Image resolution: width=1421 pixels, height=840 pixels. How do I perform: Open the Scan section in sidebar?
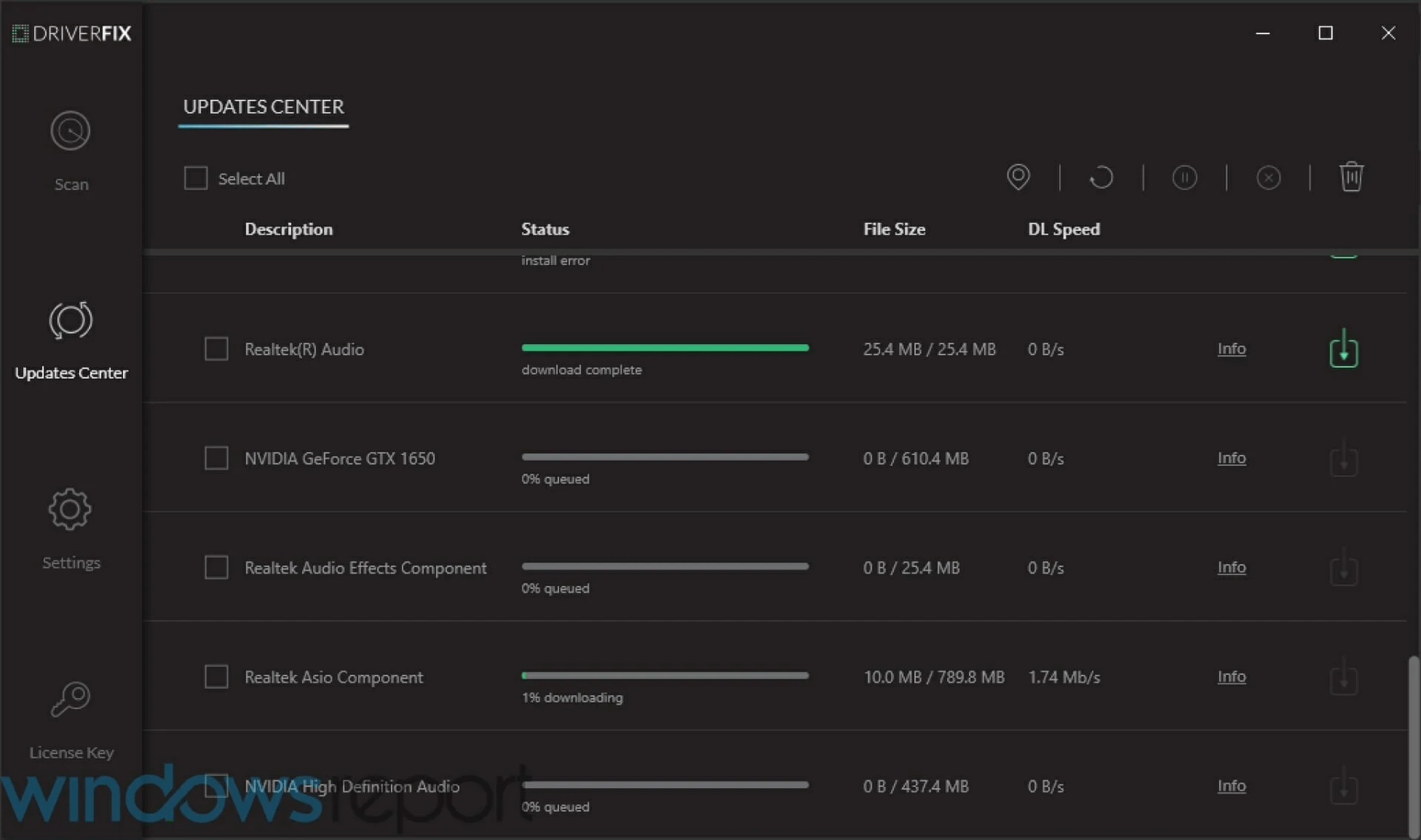coord(70,150)
